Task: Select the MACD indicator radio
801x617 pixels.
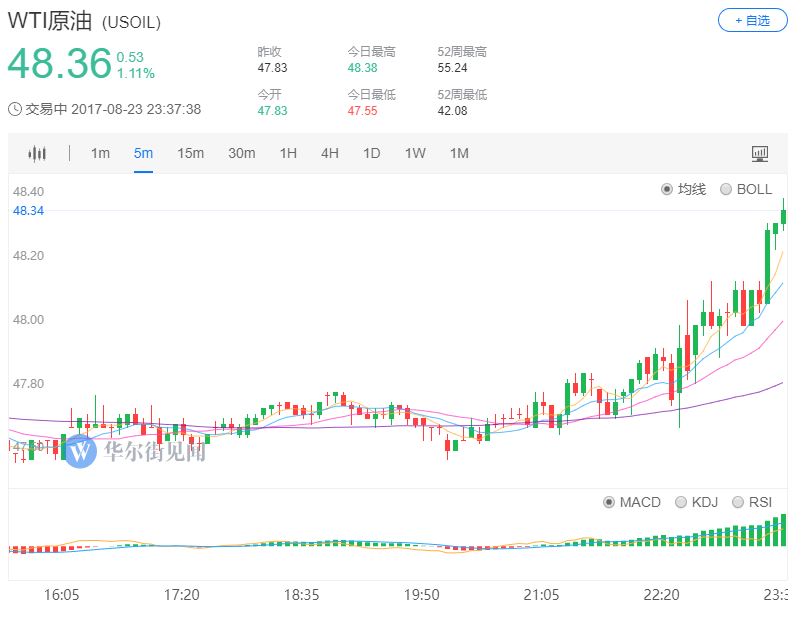Action: pyautogui.click(x=608, y=502)
